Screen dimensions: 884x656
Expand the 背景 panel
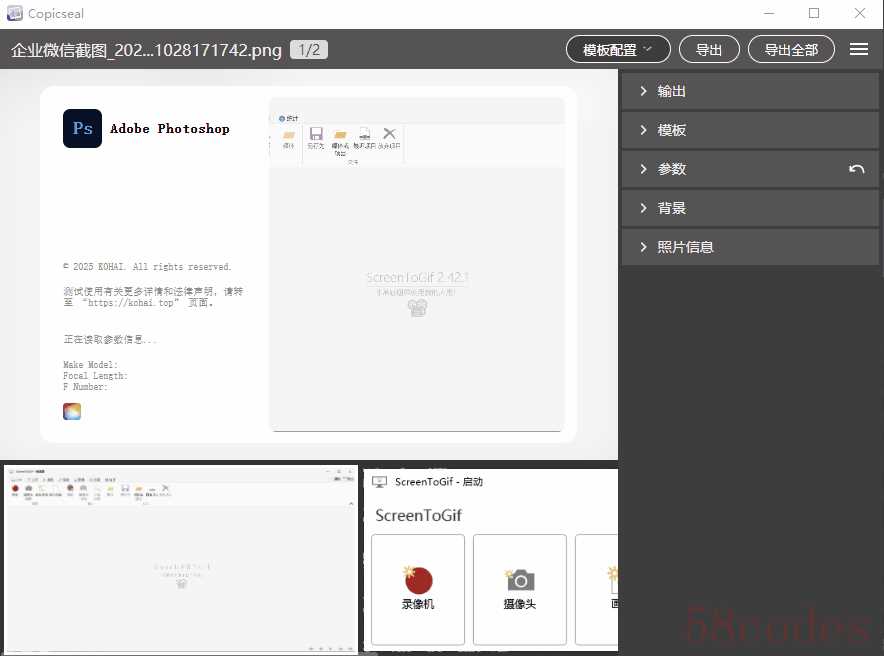tap(750, 208)
